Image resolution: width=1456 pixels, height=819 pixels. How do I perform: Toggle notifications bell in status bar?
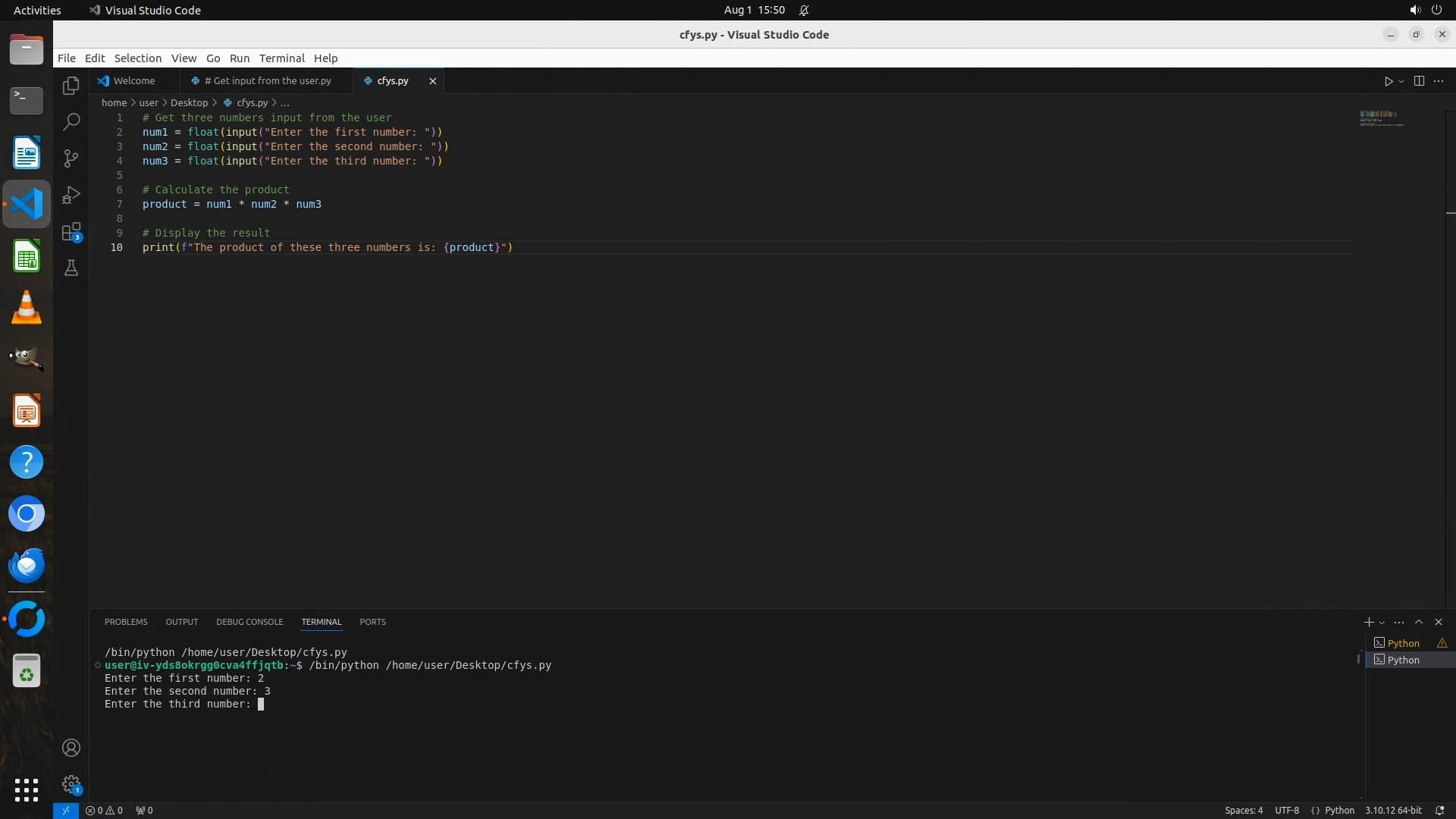(x=1439, y=810)
